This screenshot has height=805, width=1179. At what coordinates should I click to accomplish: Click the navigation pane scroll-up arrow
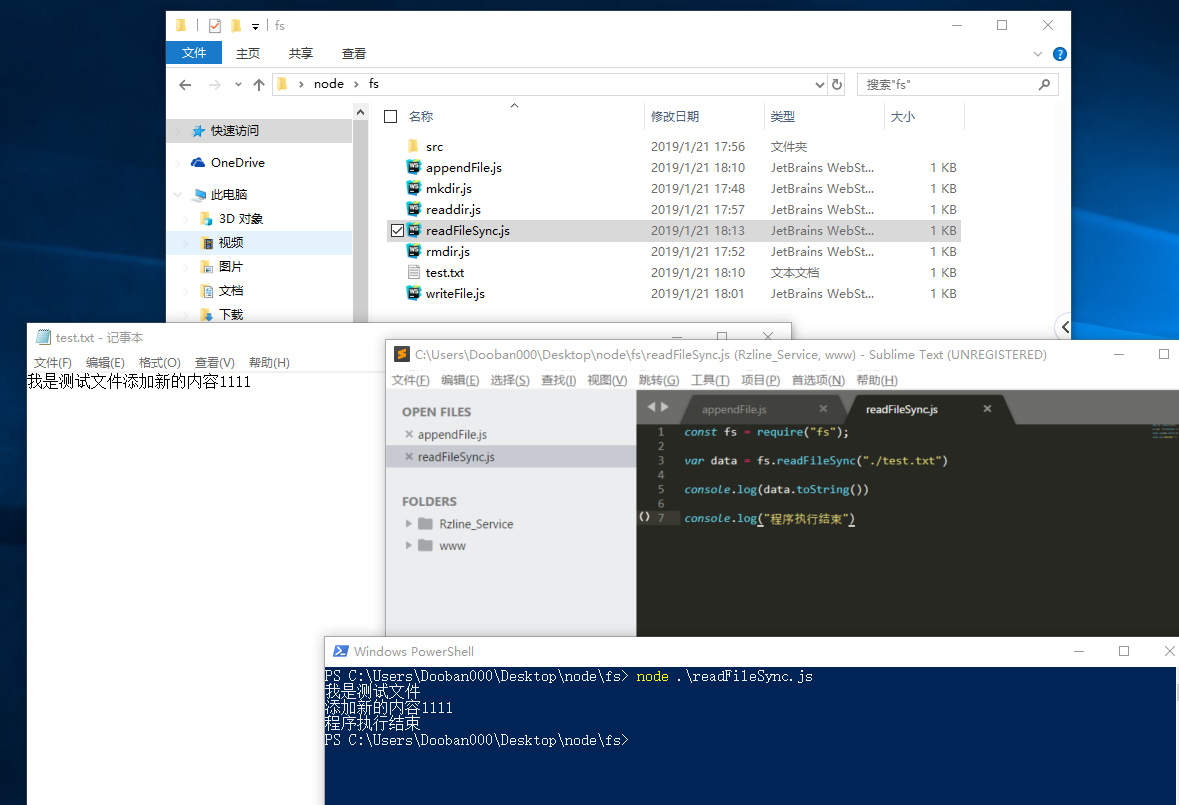click(x=360, y=113)
